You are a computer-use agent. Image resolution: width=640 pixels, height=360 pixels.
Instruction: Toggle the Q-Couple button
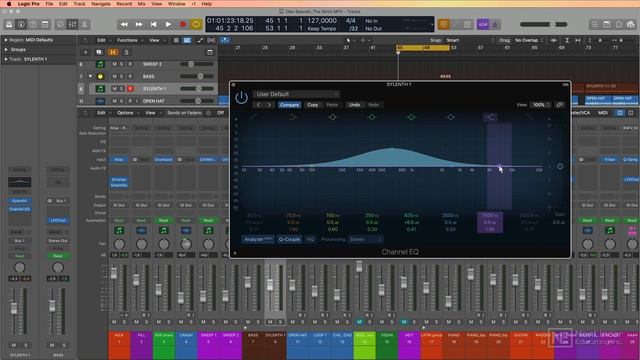click(289, 239)
